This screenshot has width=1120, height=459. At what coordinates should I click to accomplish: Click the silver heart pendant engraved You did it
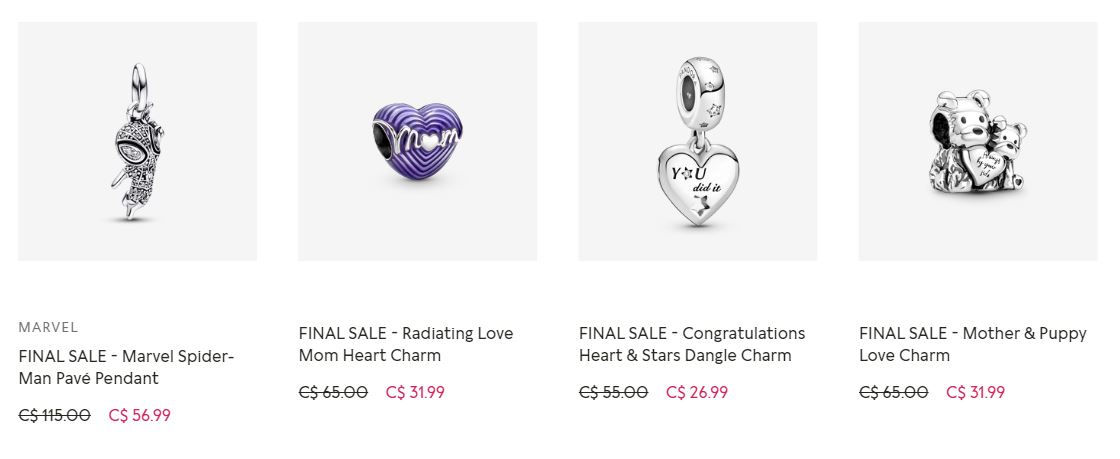click(x=699, y=183)
